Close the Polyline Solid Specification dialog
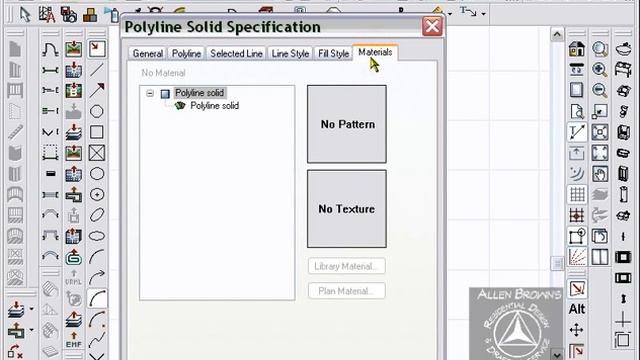Screen dimensions: 640x360 (432, 27)
